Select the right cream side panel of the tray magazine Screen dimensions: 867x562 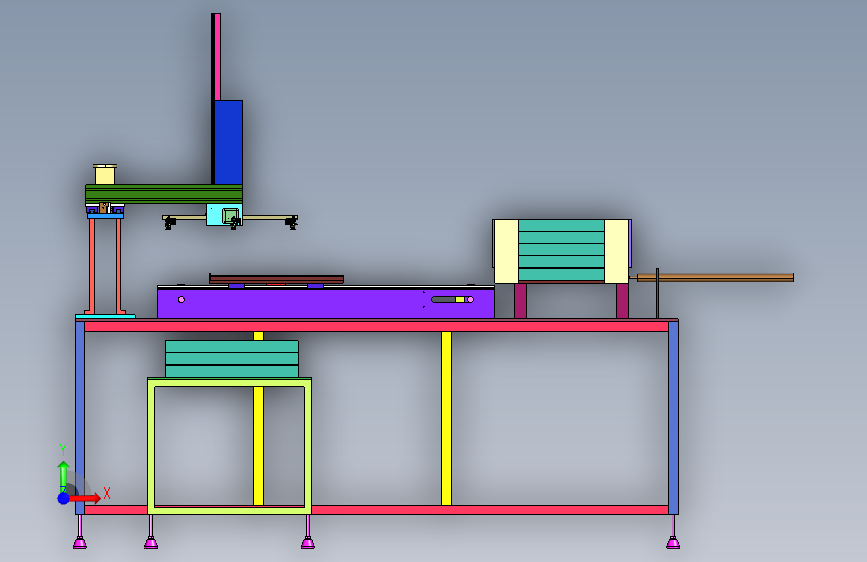tap(617, 252)
